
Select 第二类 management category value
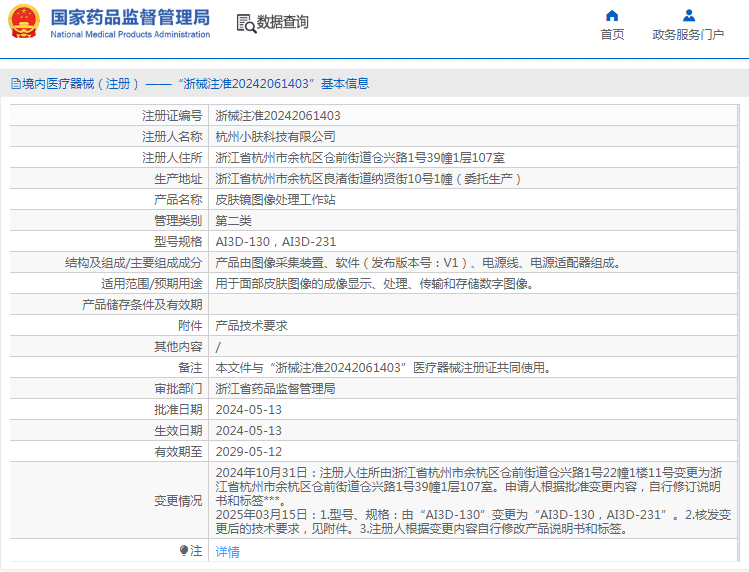tap(233, 221)
